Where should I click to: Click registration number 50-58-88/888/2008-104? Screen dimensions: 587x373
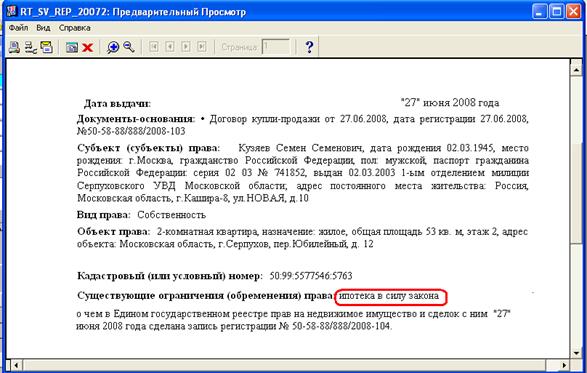341,326
